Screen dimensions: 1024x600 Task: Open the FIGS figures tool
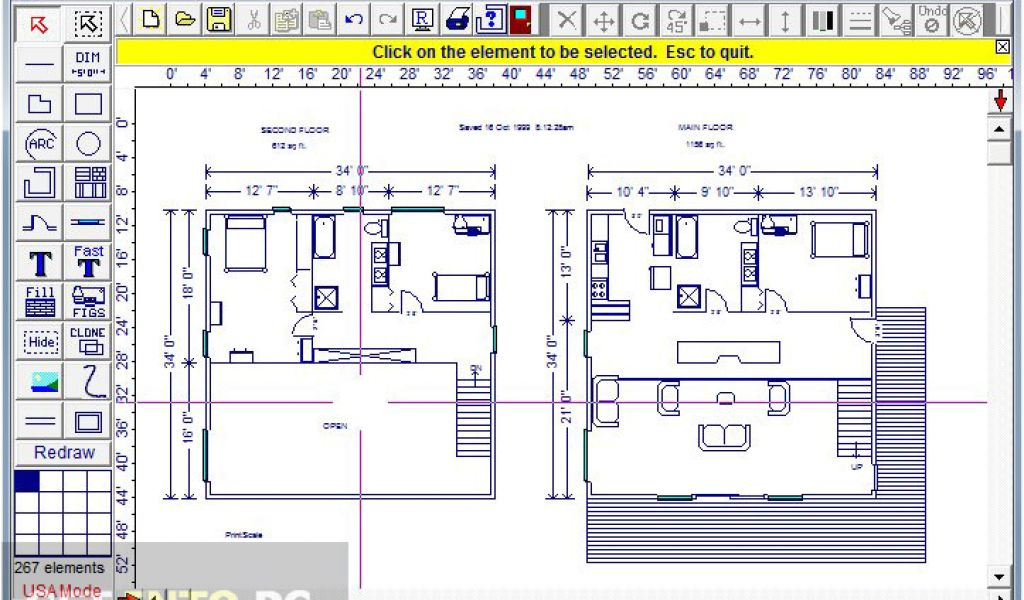89,302
